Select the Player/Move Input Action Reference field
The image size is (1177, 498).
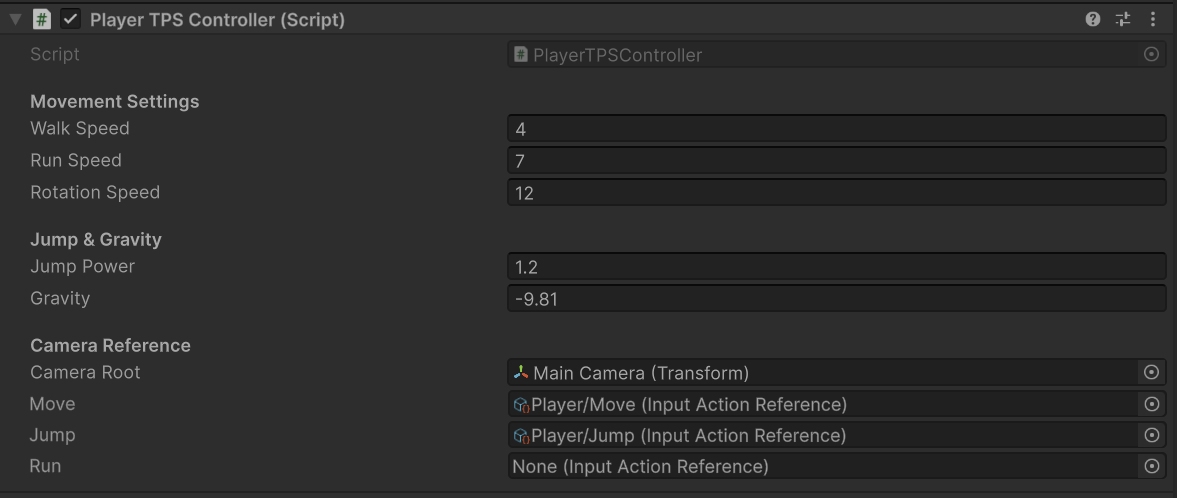(x=820, y=404)
